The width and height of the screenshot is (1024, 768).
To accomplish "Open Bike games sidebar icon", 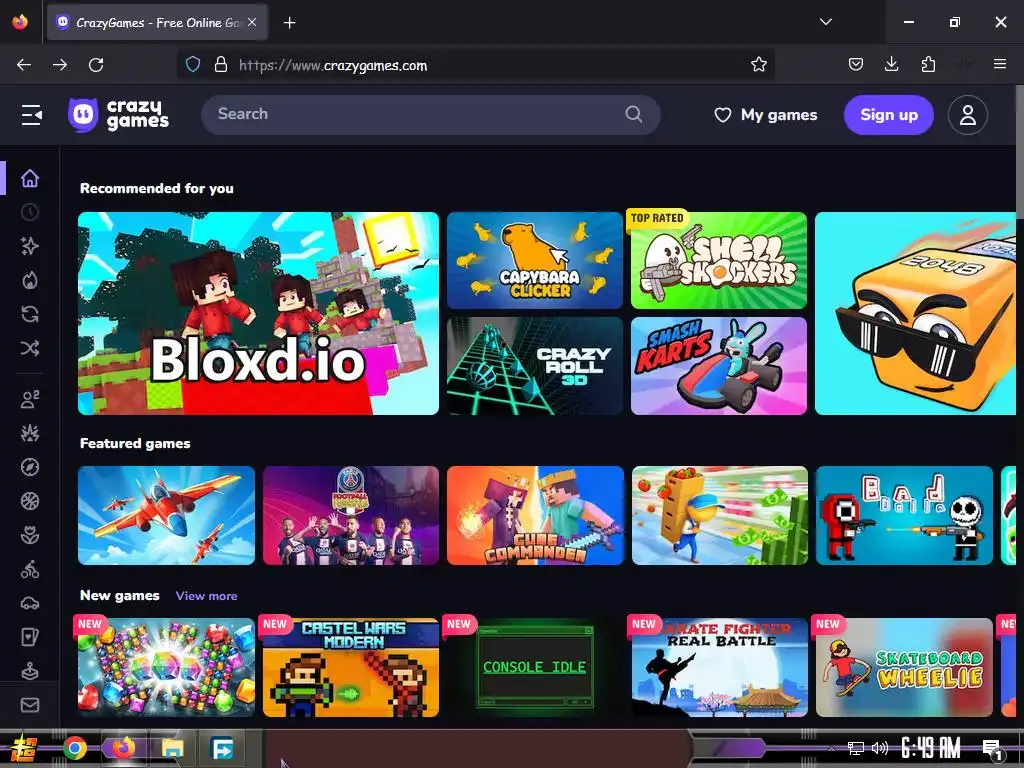I will (x=30, y=569).
